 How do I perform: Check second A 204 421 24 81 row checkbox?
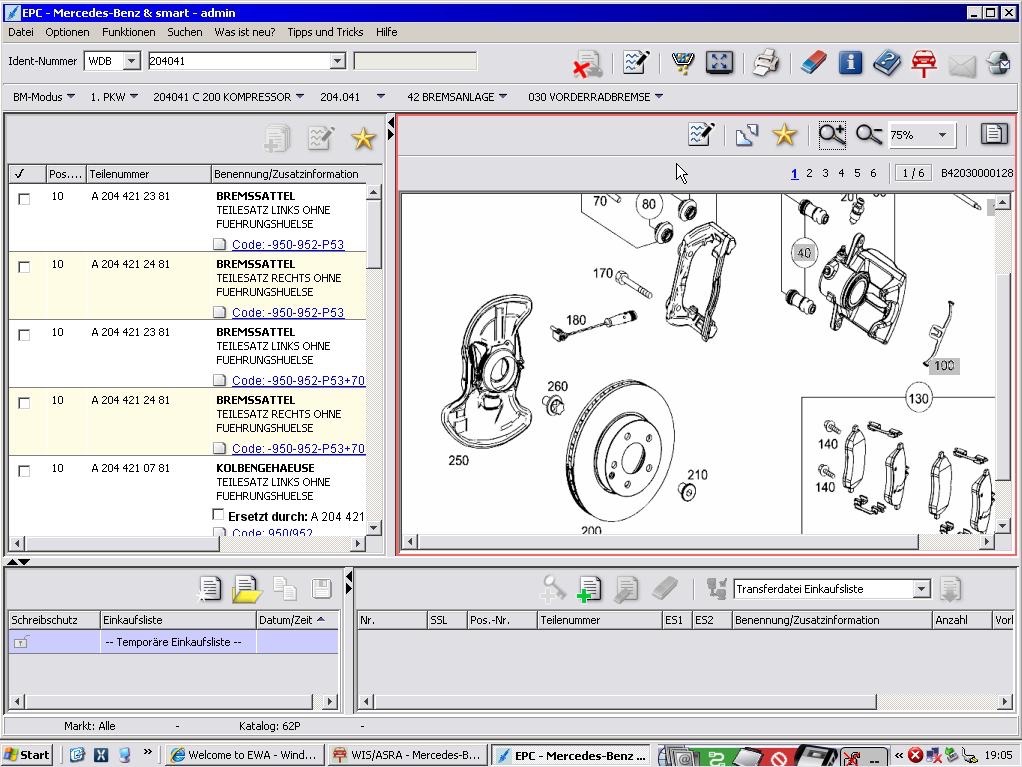24,403
